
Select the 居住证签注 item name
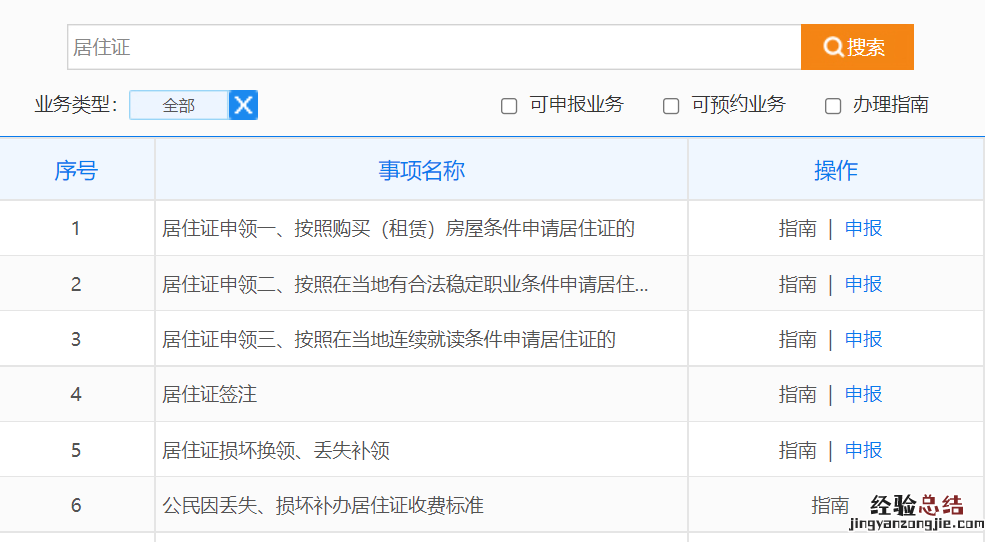[210, 394]
